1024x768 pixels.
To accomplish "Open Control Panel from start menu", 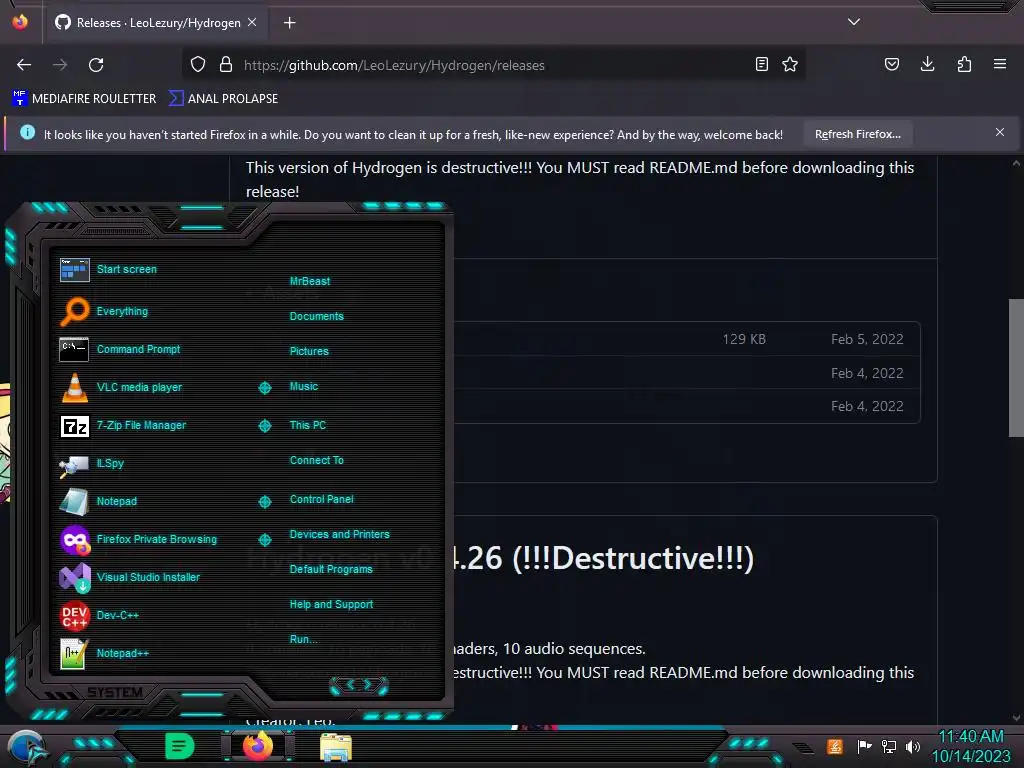I will pos(321,500).
